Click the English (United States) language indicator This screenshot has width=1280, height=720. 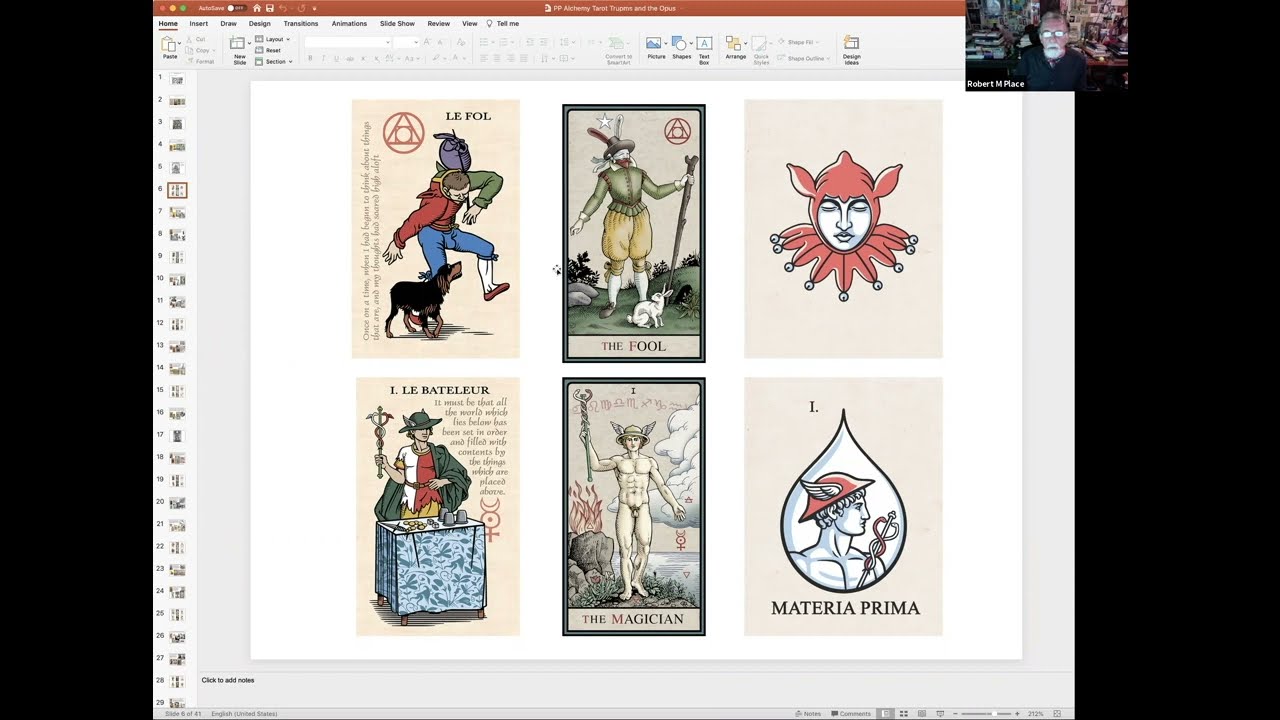[244, 714]
